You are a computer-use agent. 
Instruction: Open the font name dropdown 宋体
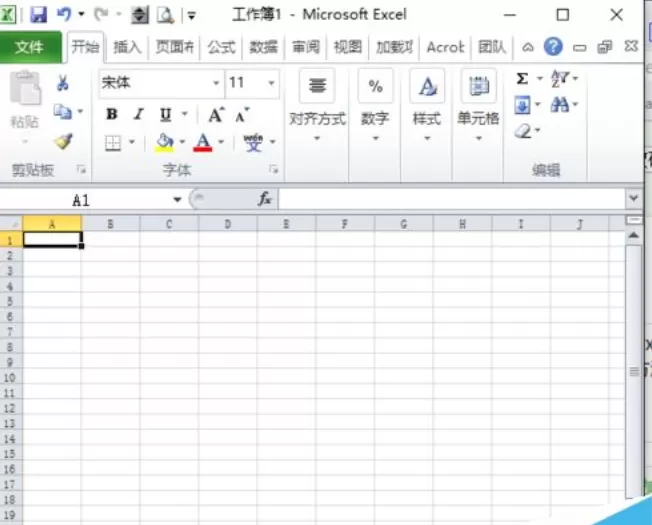tap(216, 83)
